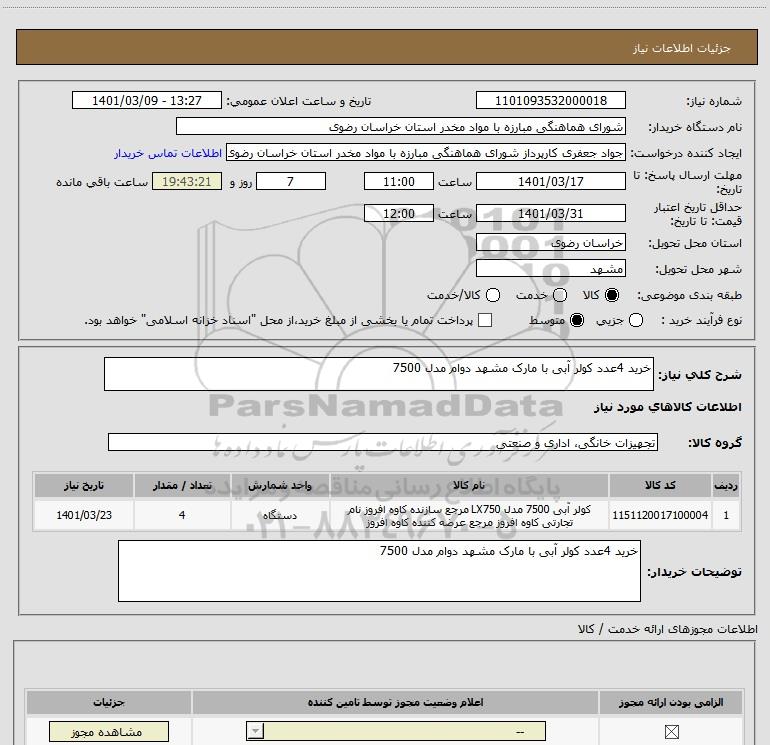Viewport: 770px width, 745px height.
Task: Click price validity date 1401/03/31
Action: (x=550, y=214)
